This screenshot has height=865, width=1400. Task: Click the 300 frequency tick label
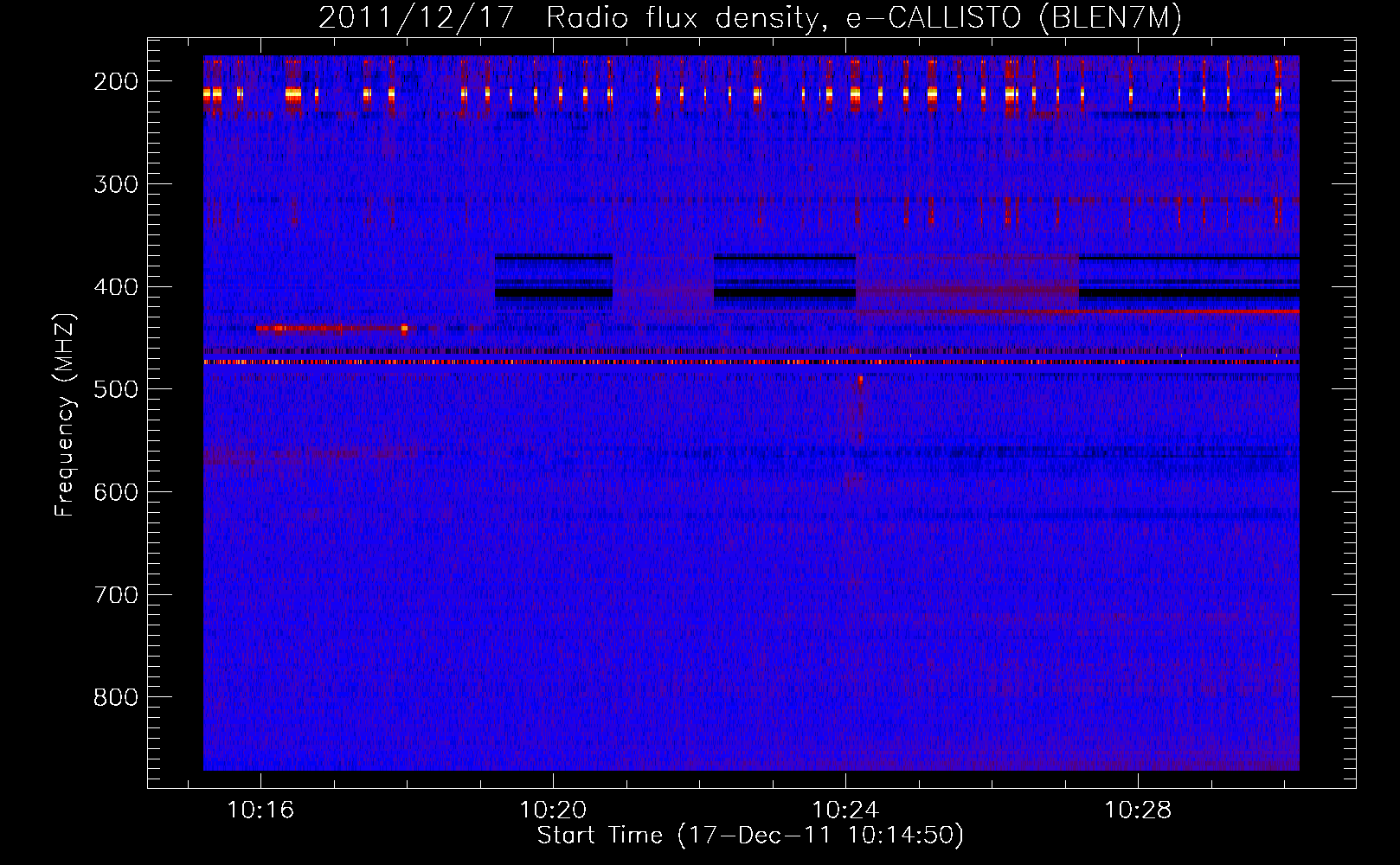[x=115, y=184]
